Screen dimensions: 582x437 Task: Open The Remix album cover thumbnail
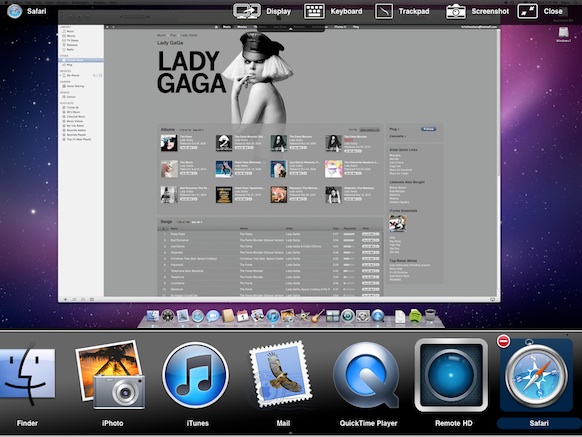(x=169, y=169)
